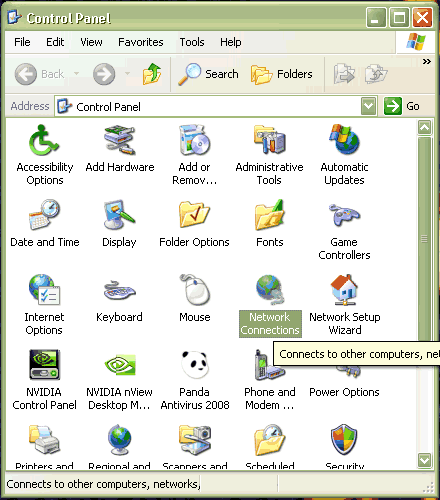The image size is (440, 500).
Task: Click the Search toolbar button
Action: [208, 74]
